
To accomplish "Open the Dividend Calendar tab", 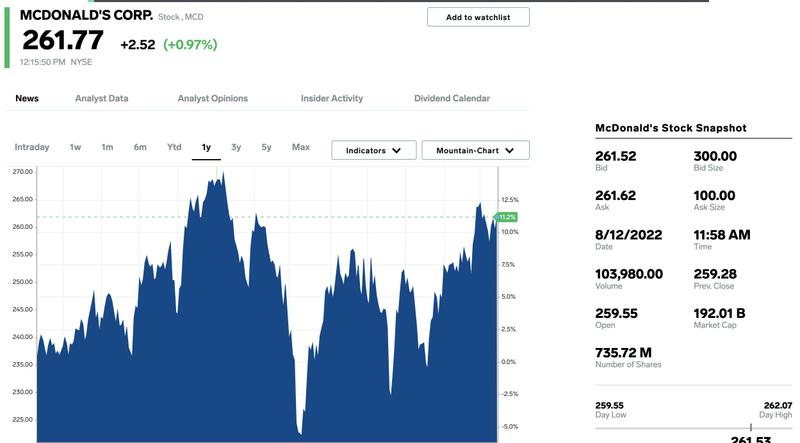I will click(452, 99).
